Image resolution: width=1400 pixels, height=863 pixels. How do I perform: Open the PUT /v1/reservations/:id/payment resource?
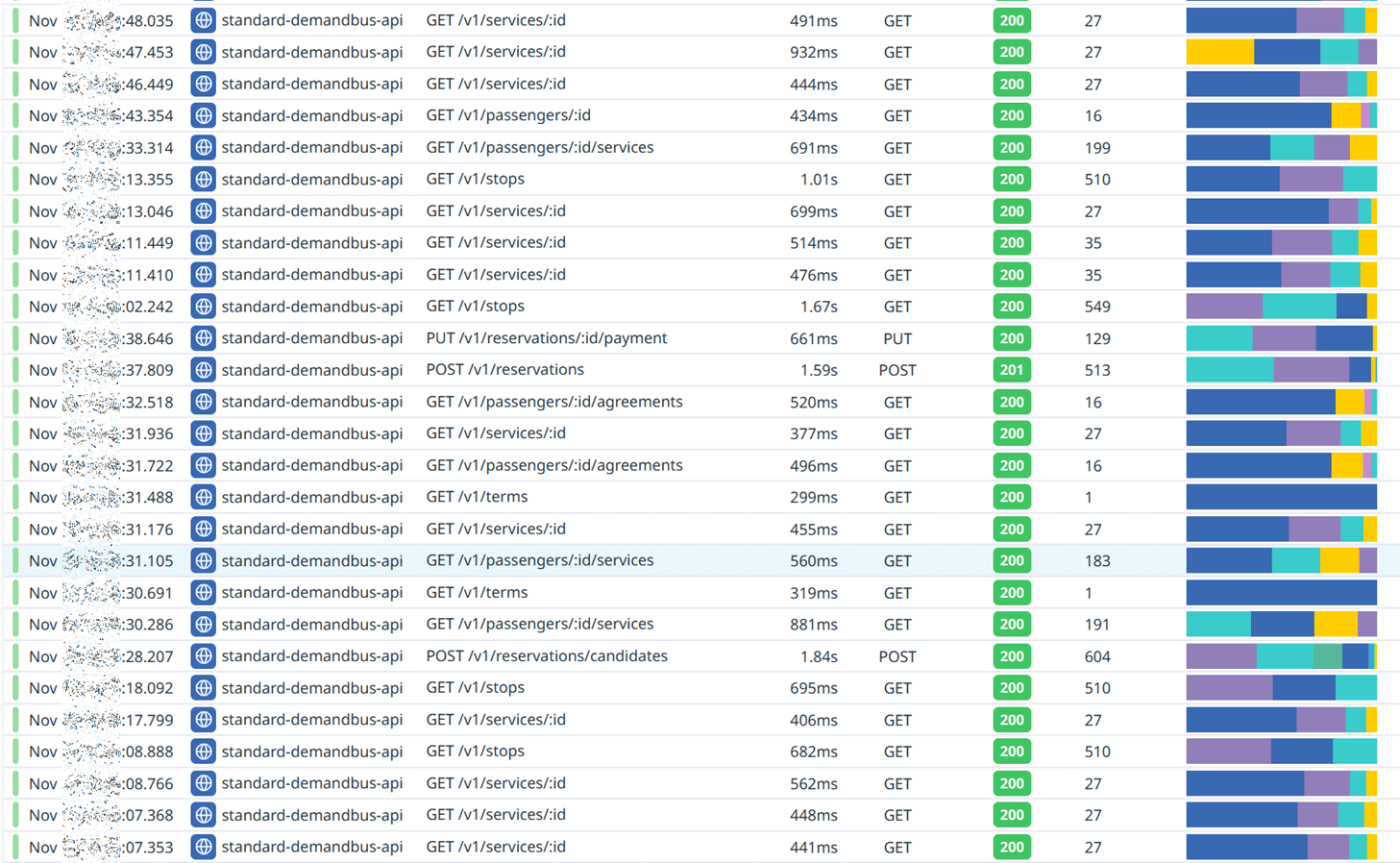546,338
